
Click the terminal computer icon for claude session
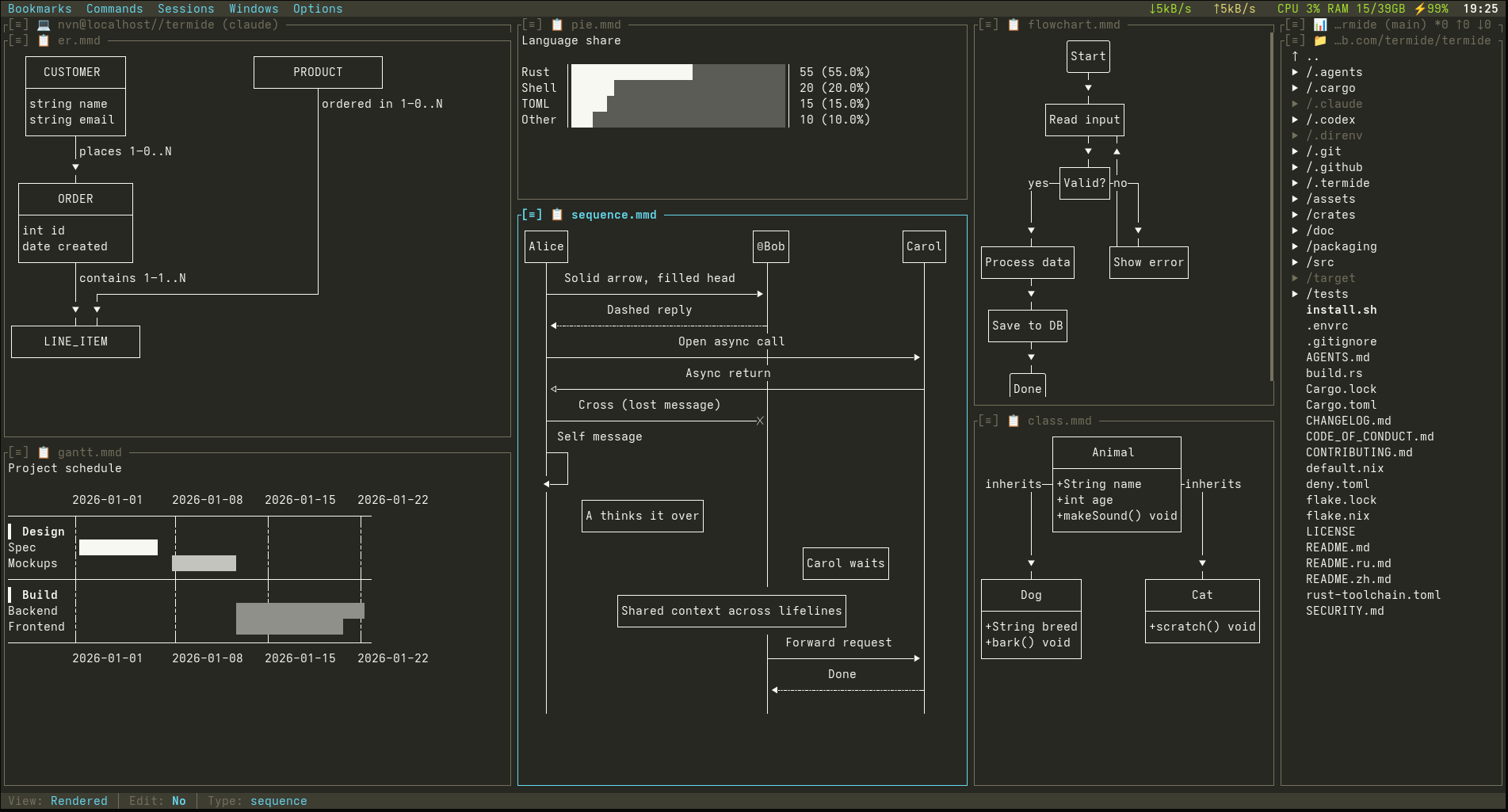[x=44, y=25]
